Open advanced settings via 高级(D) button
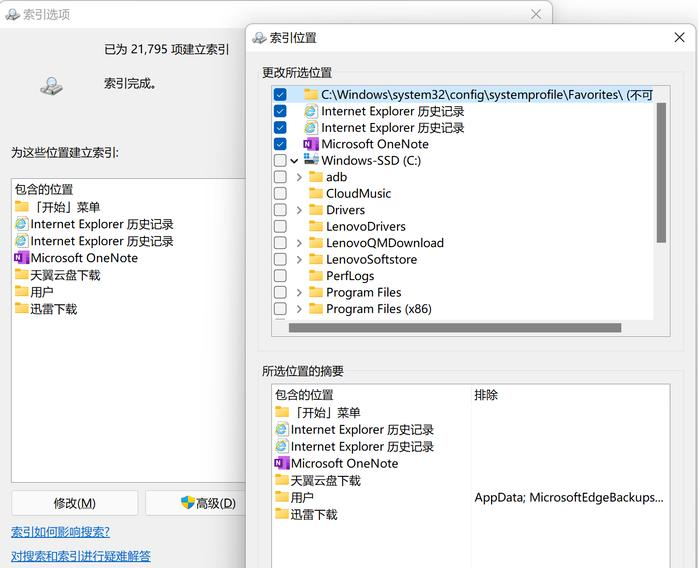698x568 pixels. (x=196, y=503)
